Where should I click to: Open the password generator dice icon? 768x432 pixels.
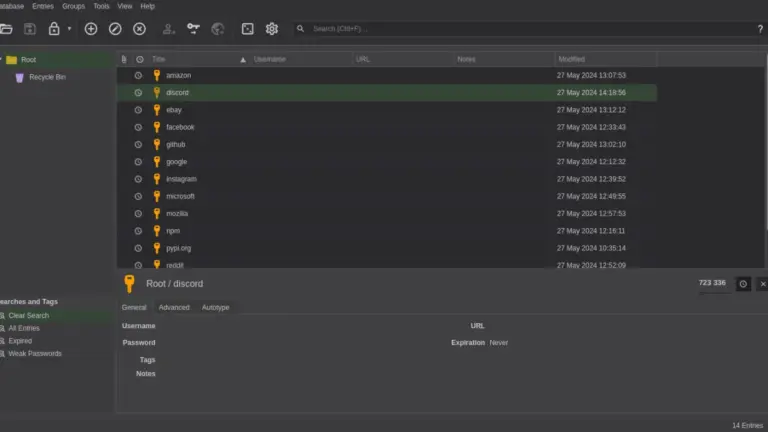click(x=247, y=29)
